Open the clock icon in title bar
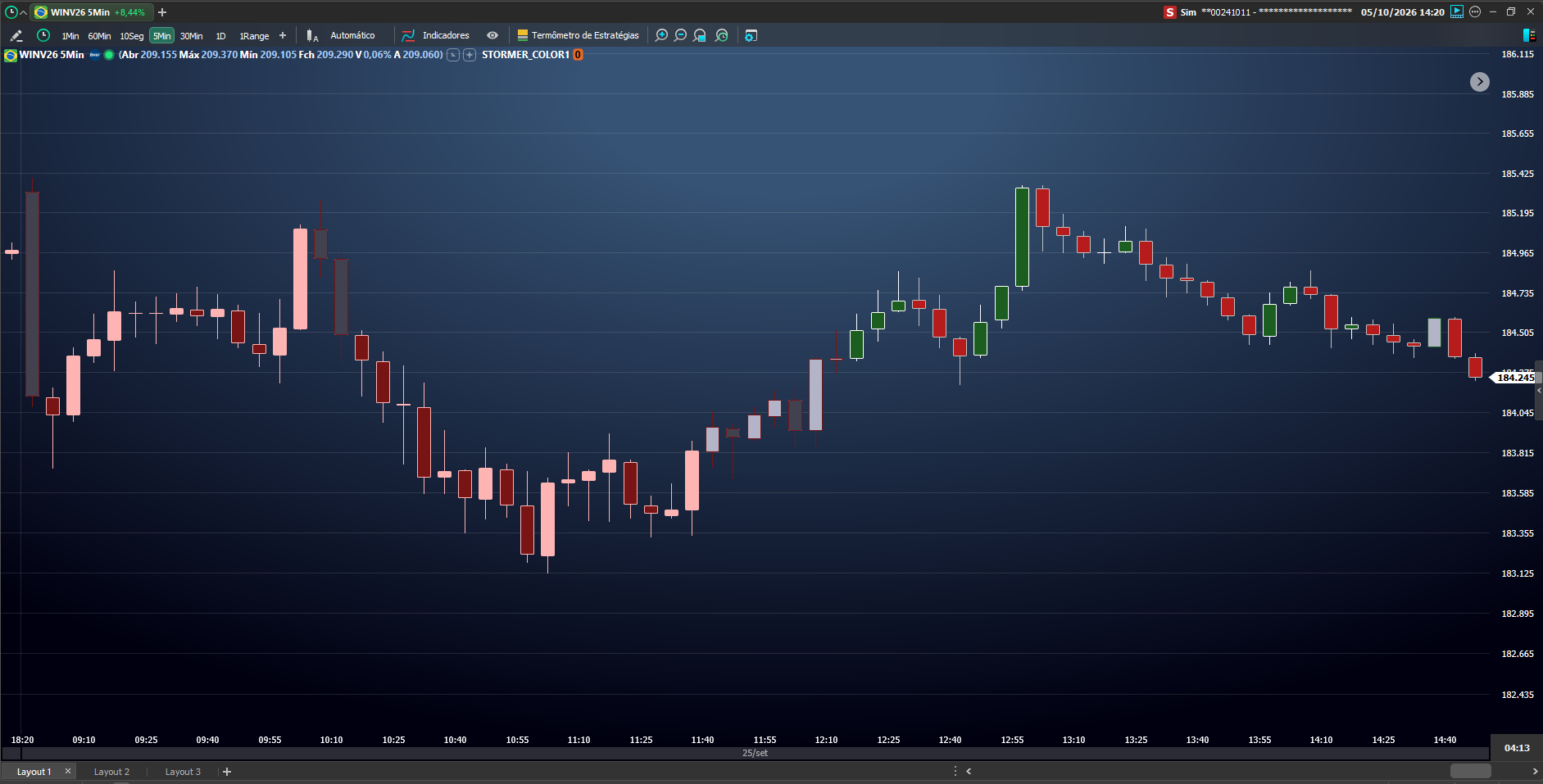Screen dimensions: 1543x784 click(x=11, y=12)
